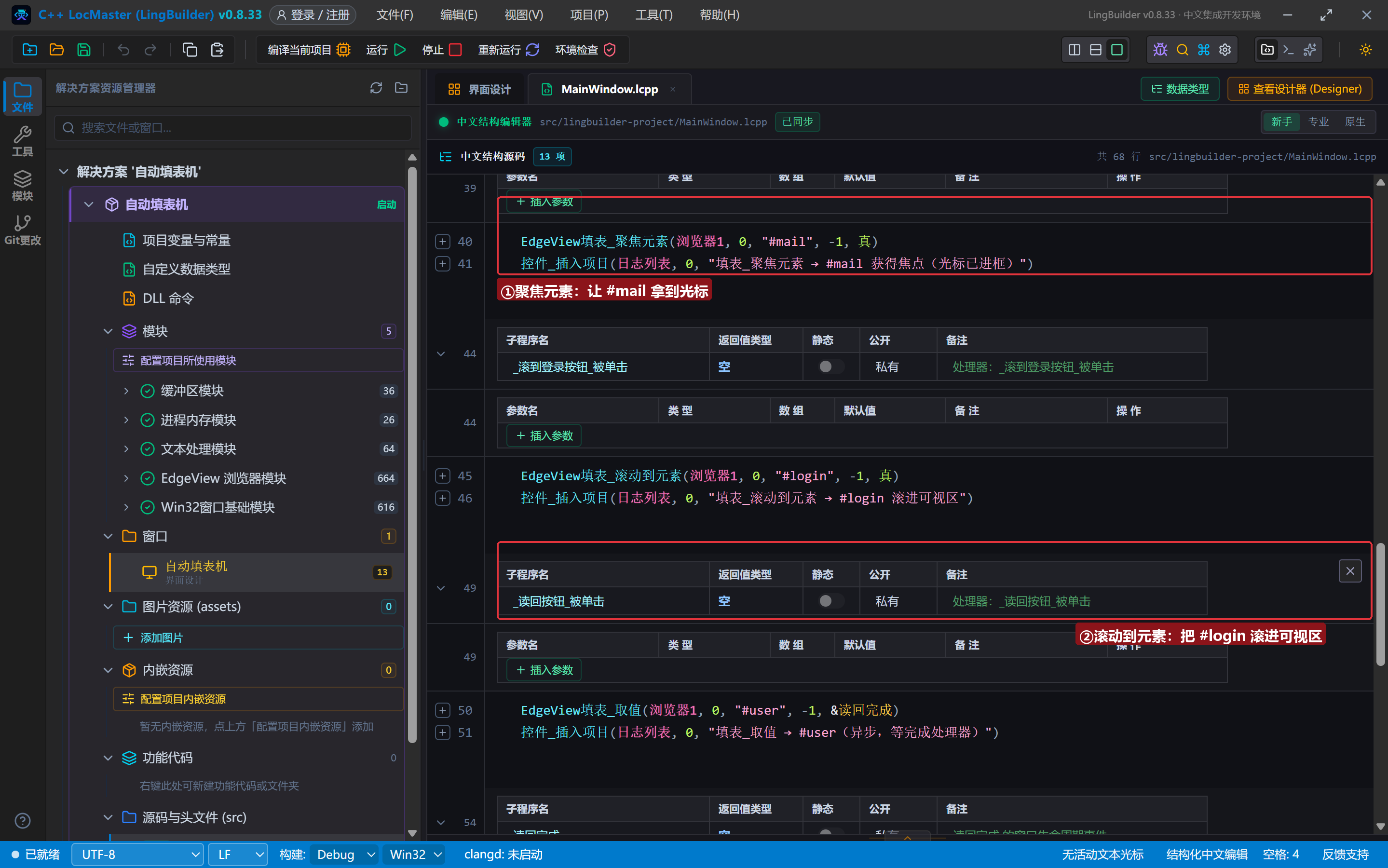Screen dimensions: 1388x868
Task: Open 查看设计器 (Designer) button
Action: (x=1300, y=89)
